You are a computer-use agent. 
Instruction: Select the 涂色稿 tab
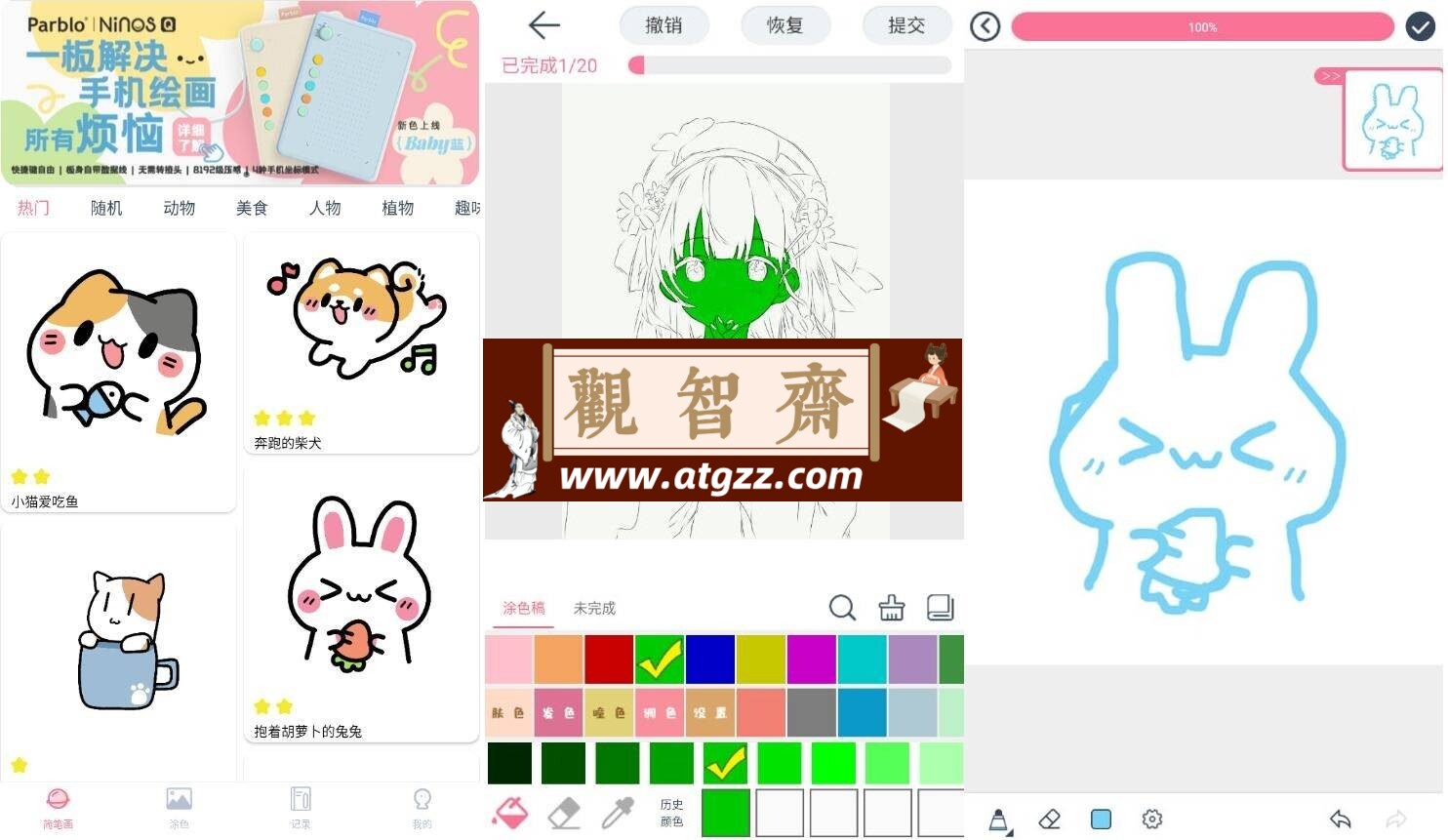pos(524,609)
